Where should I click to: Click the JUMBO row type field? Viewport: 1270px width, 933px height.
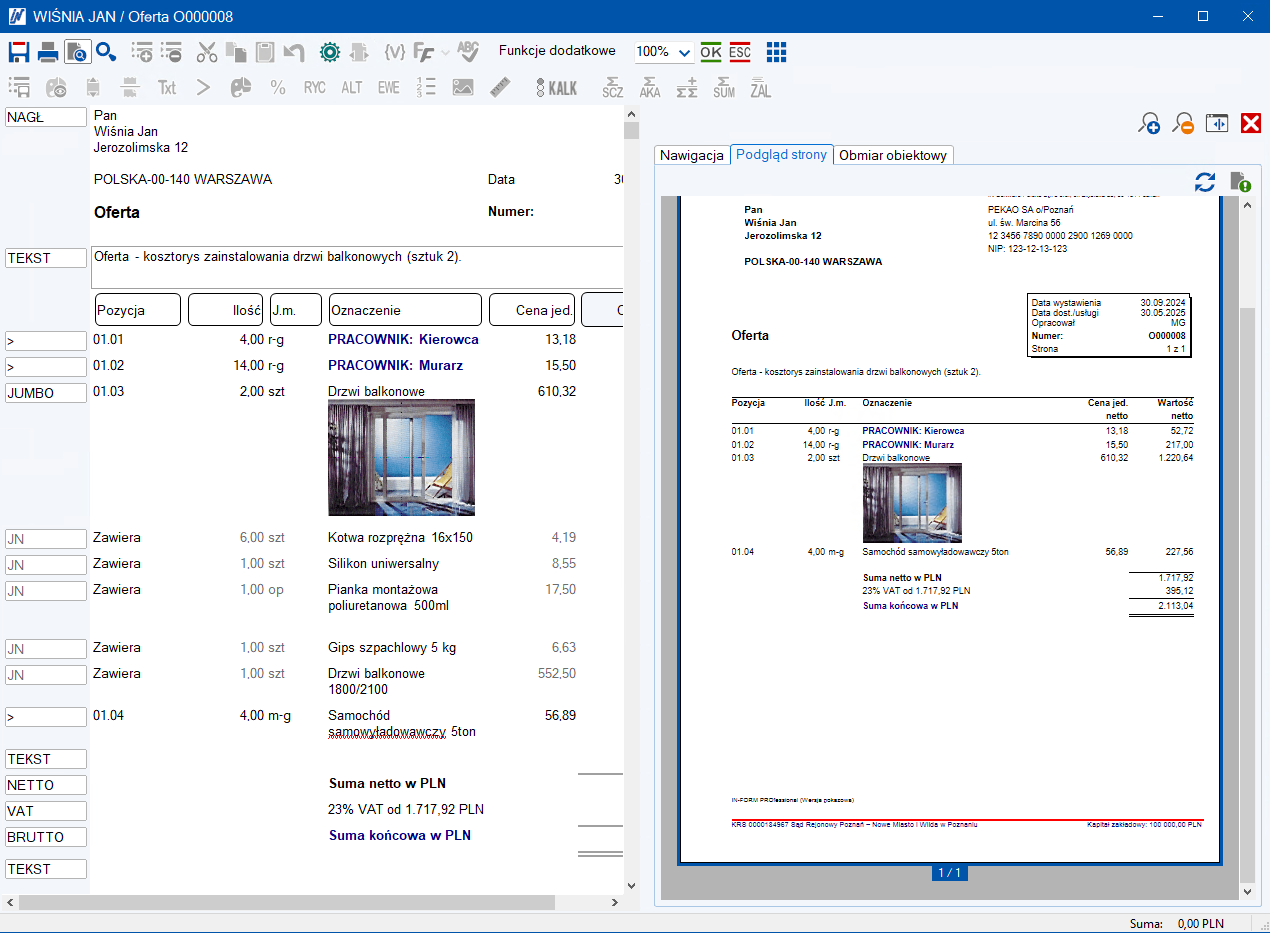point(46,393)
